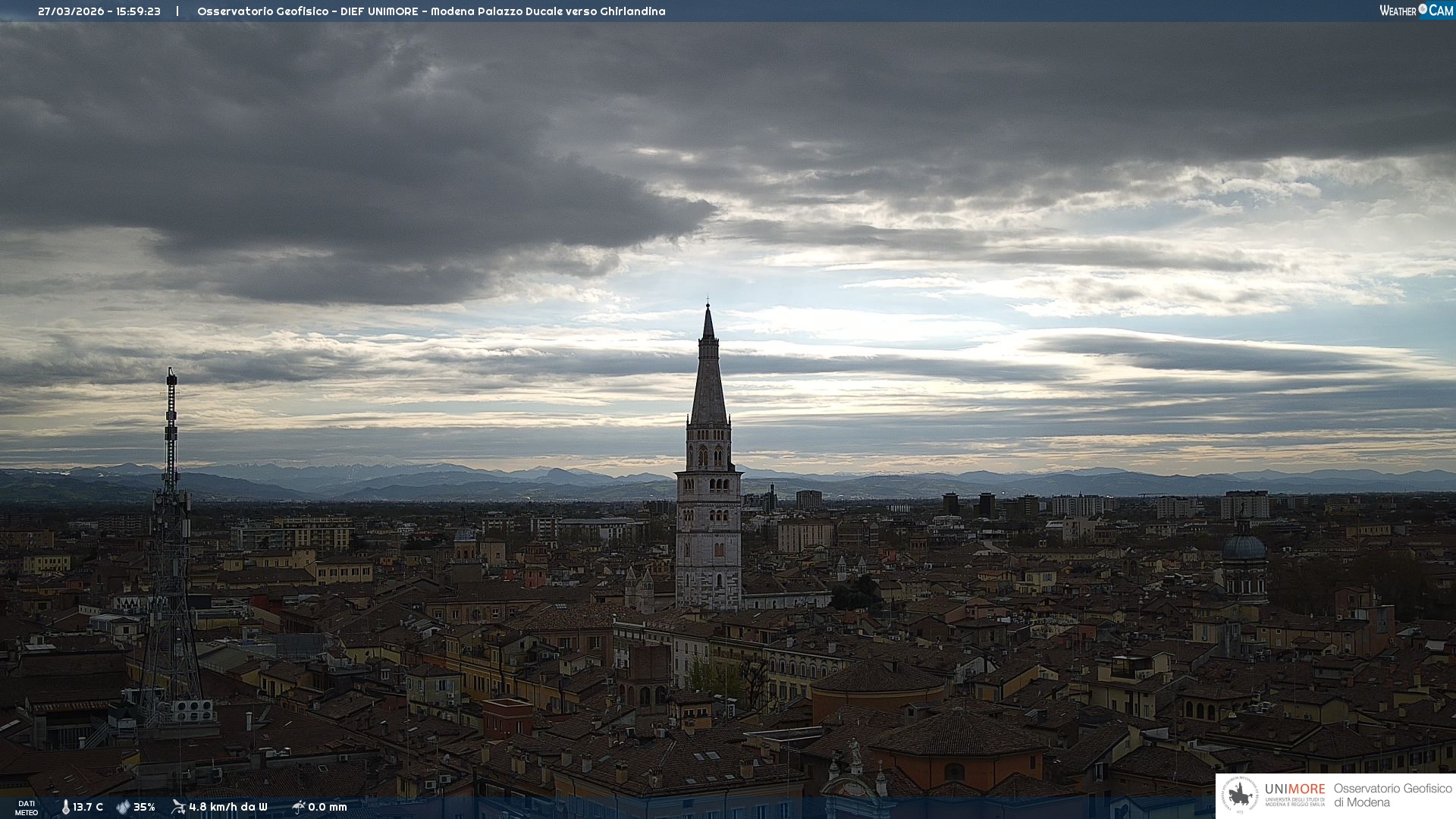Click the date 27/03/2026 timestamp
The image size is (1456, 819).
pos(71,11)
